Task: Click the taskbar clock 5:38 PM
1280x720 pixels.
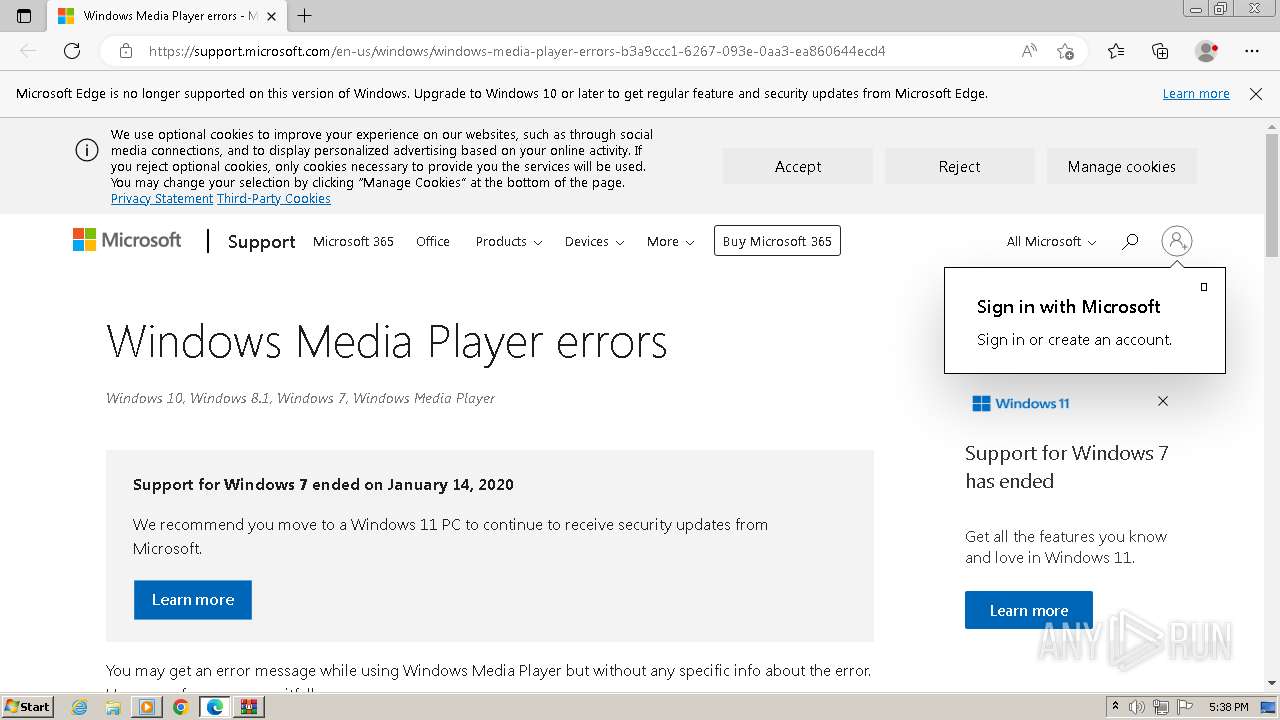Action: point(1228,707)
